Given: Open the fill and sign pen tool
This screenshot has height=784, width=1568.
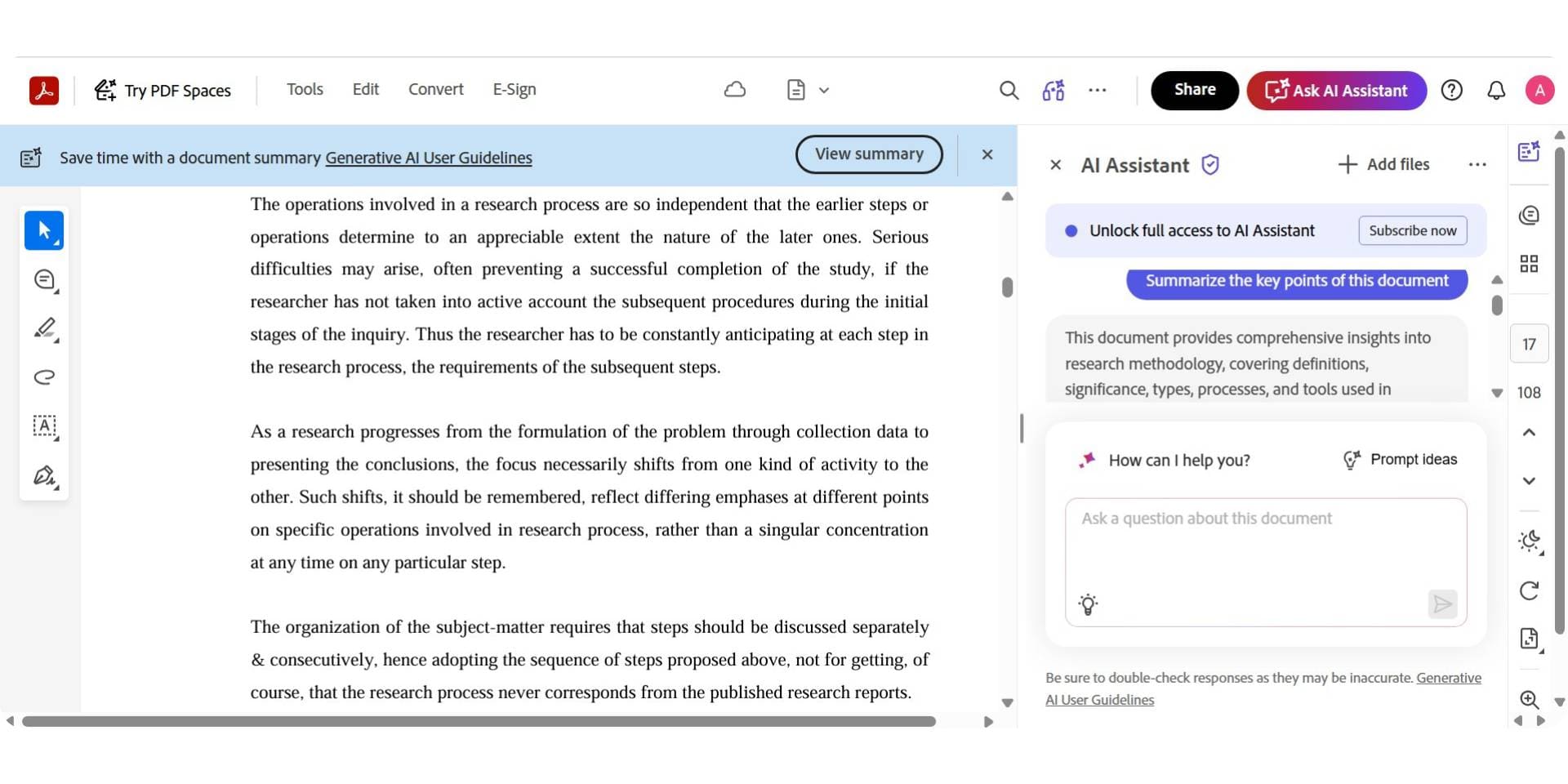Looking at the screenshot, I should tap(44, 476).
